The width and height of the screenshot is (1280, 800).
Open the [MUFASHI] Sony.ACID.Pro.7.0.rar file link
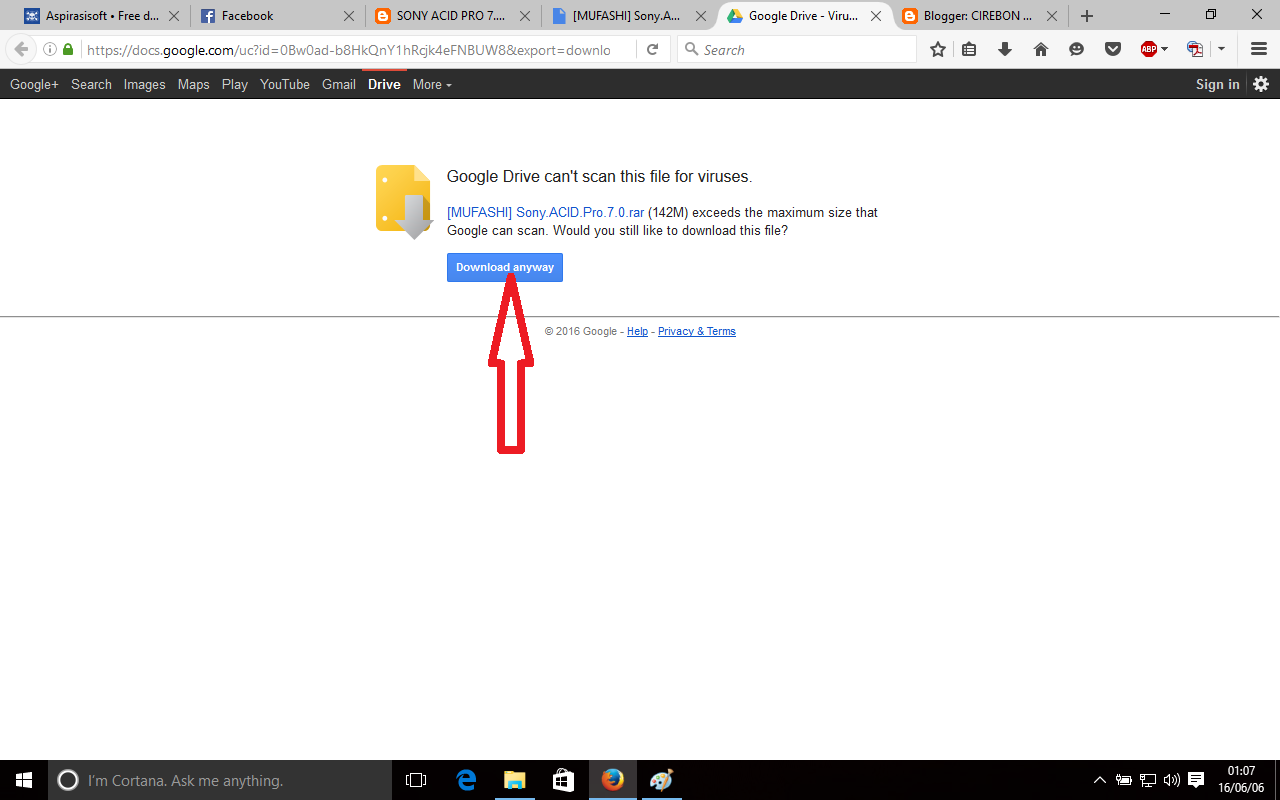pos(545,212)
